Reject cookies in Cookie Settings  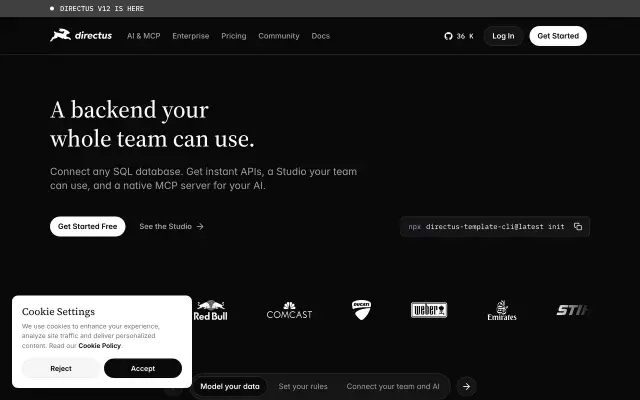coord(61,368)
